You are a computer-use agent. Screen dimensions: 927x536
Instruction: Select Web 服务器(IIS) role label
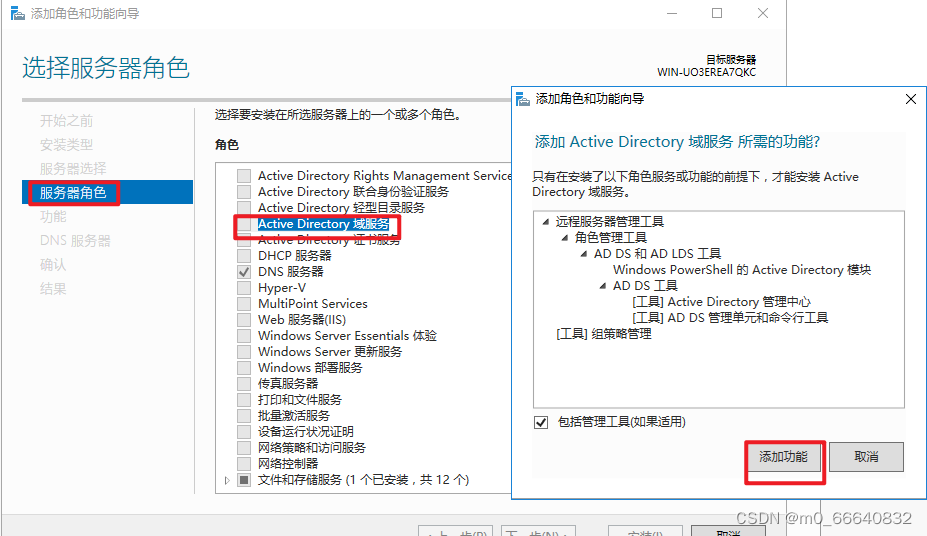pyautogui.click(x=302, y=320)
